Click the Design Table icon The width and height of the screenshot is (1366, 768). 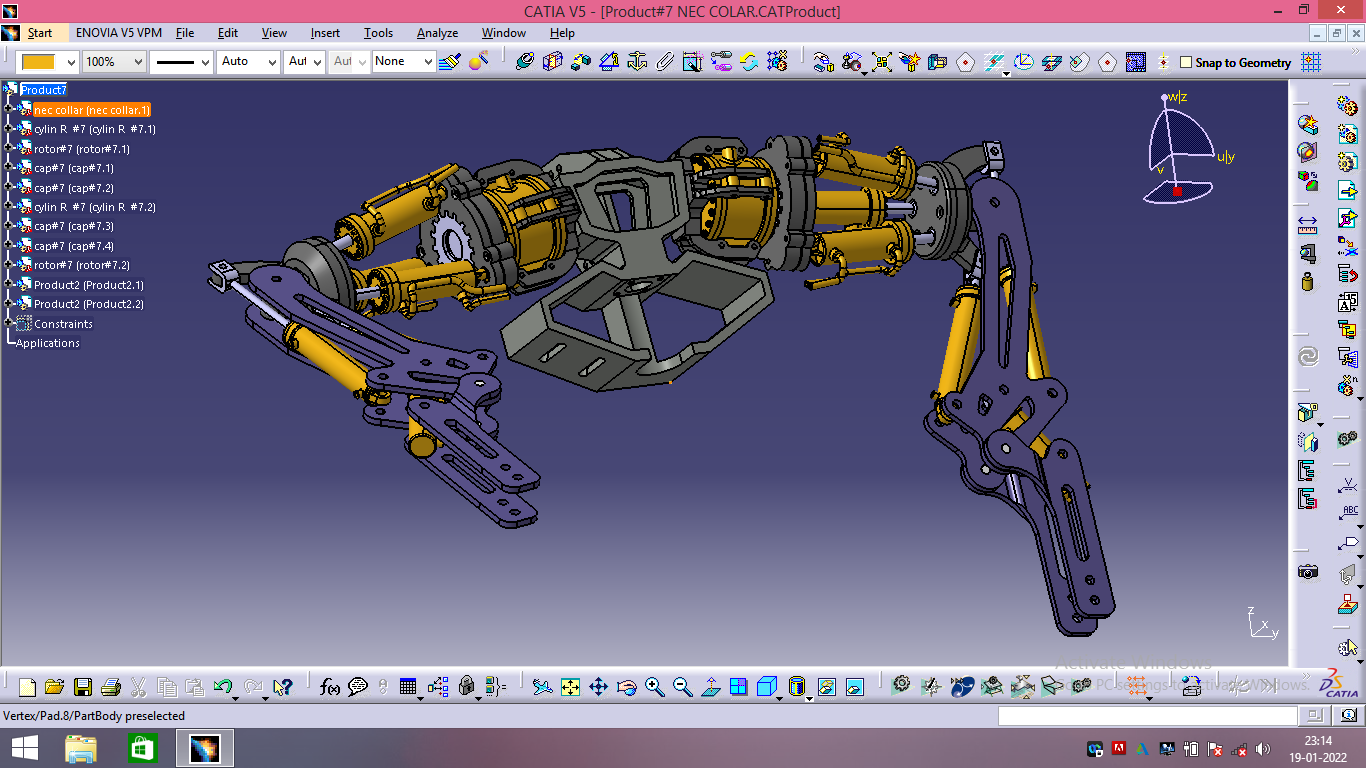pyautogui.click(x=408, y=687)
